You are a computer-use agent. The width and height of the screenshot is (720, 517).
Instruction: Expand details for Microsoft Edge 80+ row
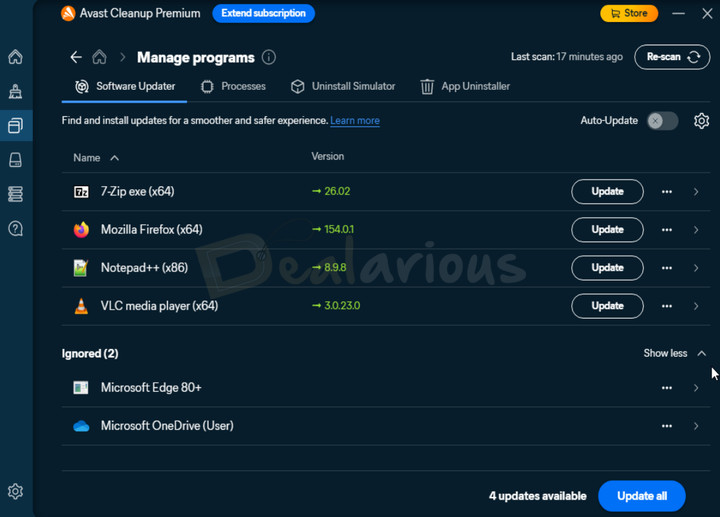click(696, 388)
